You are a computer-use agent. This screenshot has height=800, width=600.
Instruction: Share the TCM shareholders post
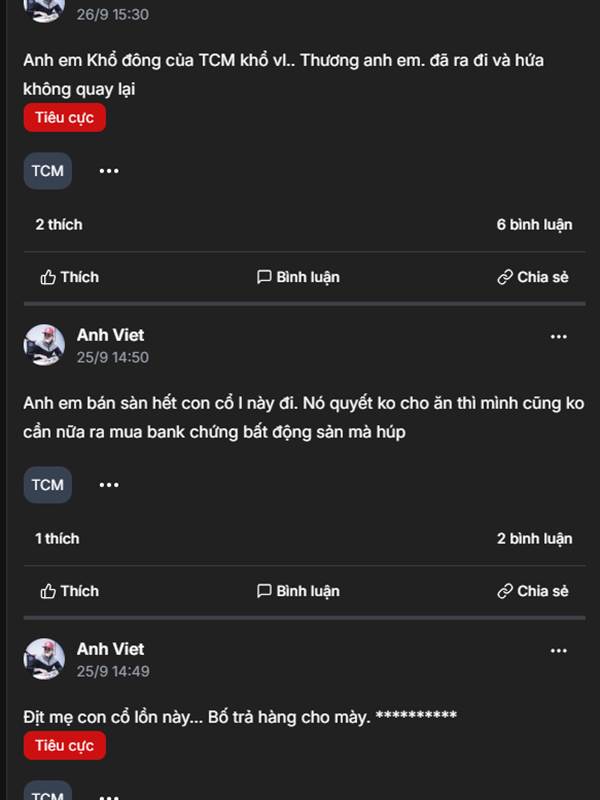coord(533,277)
